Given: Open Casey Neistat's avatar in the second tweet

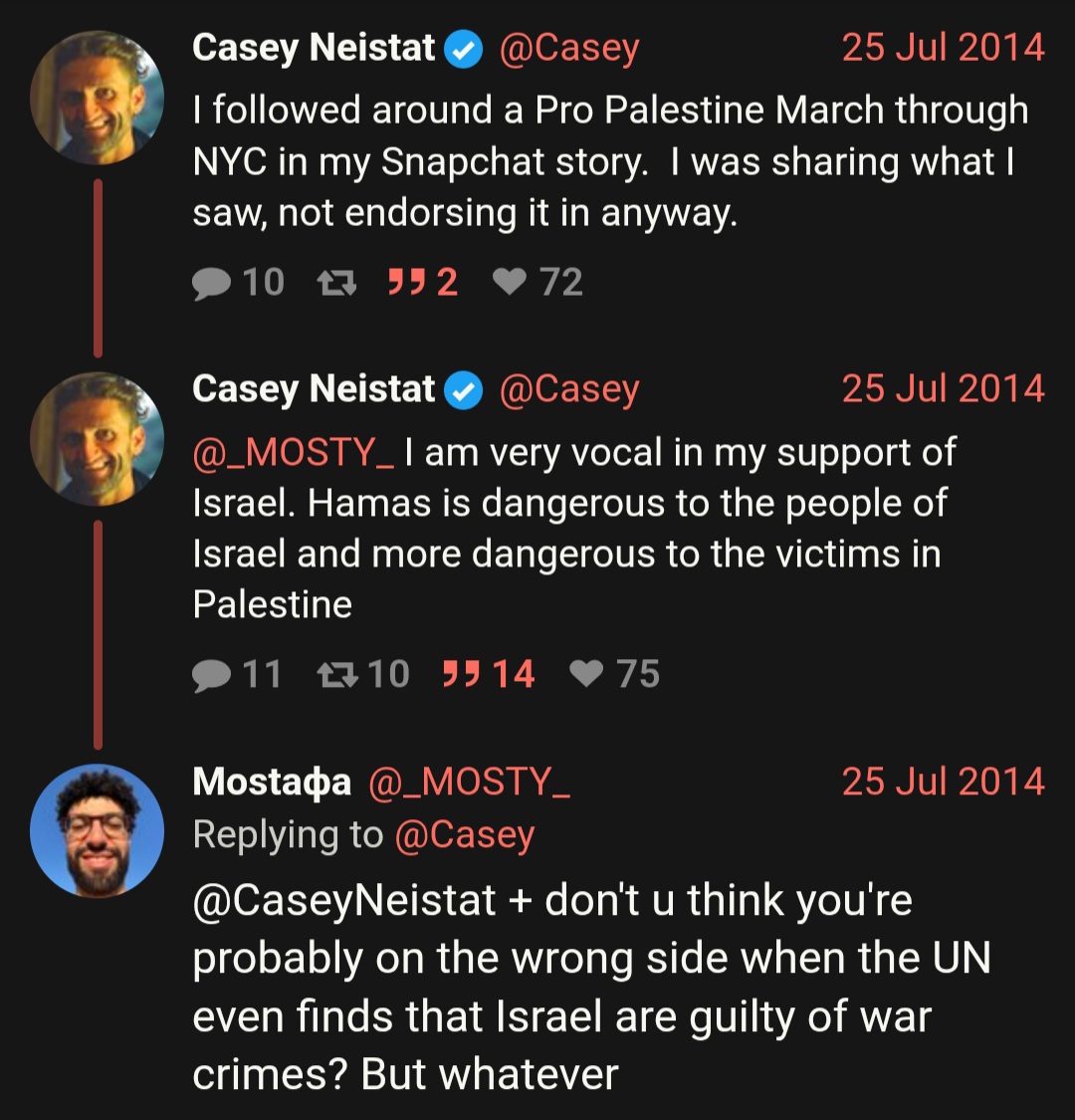Looking at the screenshot, I should click(x=98, y=439).
